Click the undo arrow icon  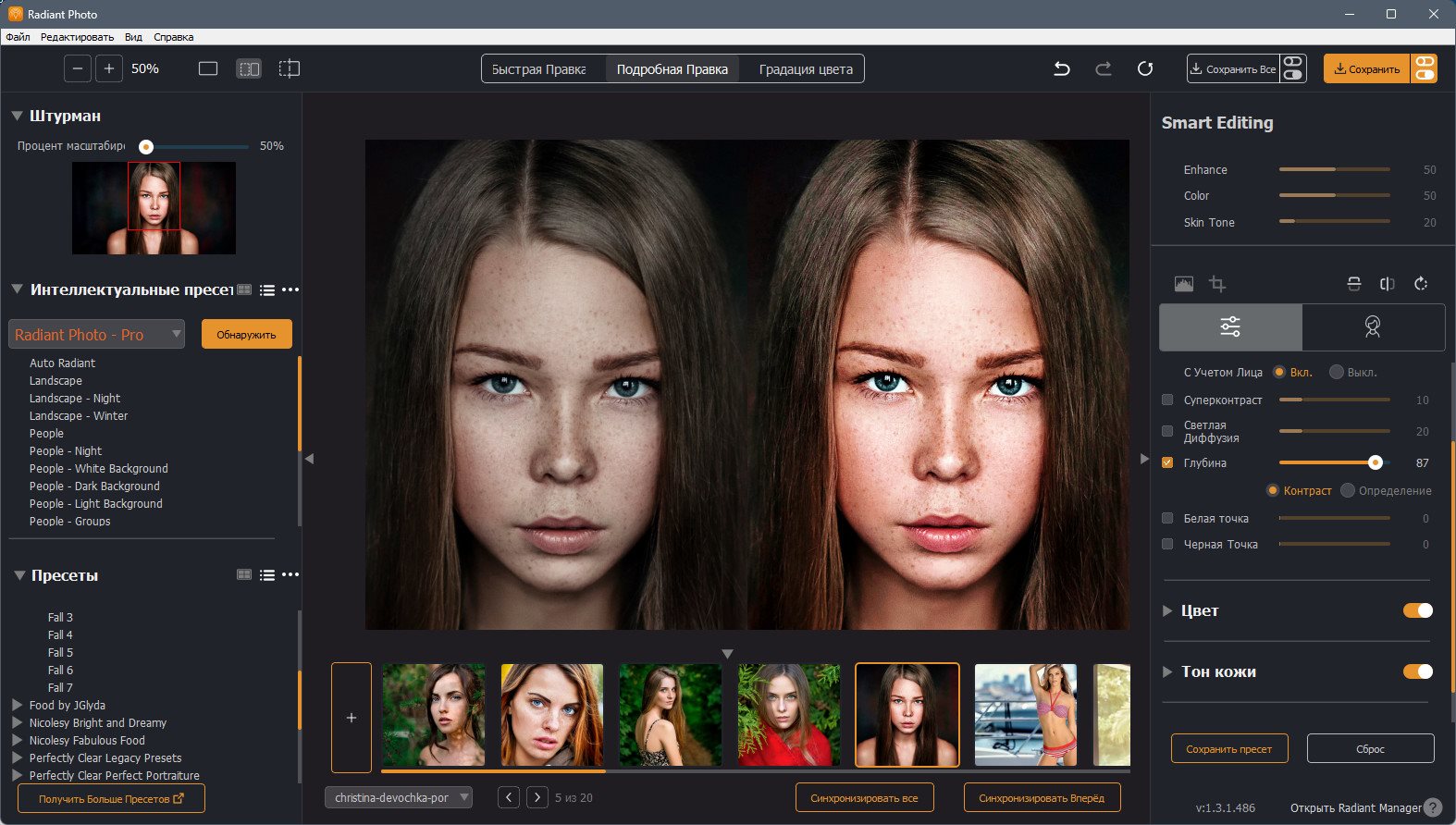1062,68
